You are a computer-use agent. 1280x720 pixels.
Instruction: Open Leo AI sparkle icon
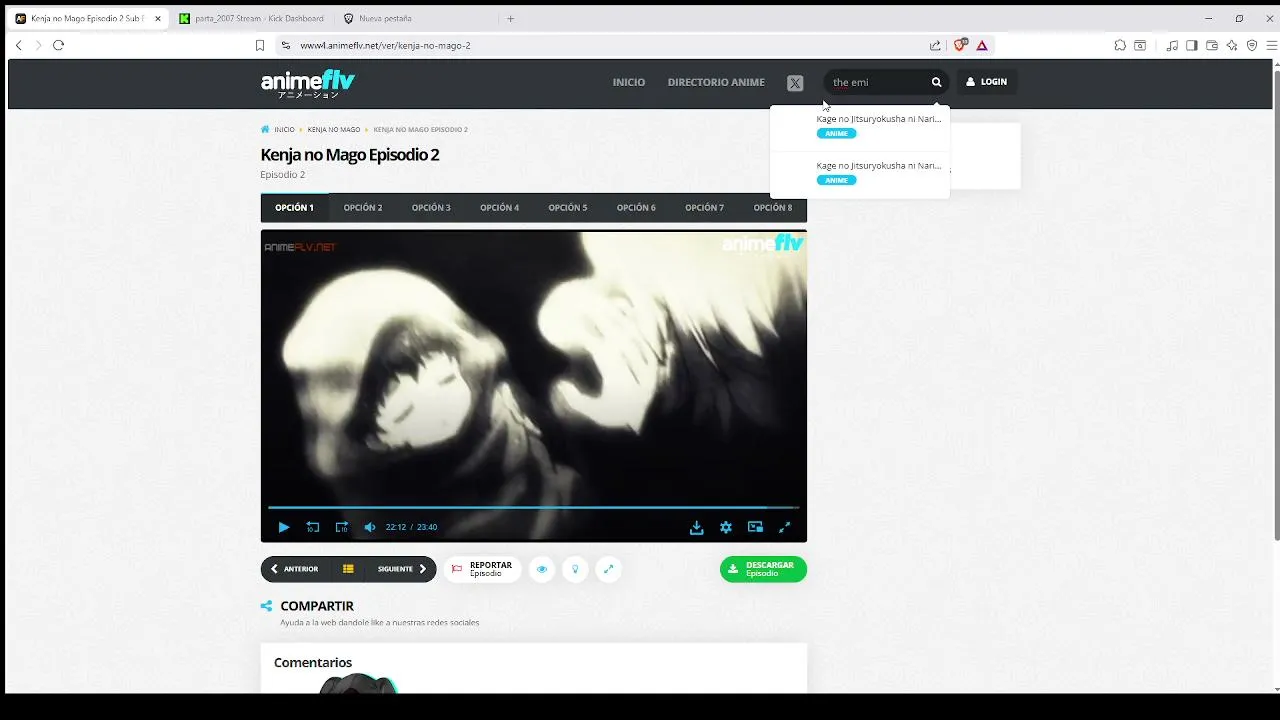1232,45
